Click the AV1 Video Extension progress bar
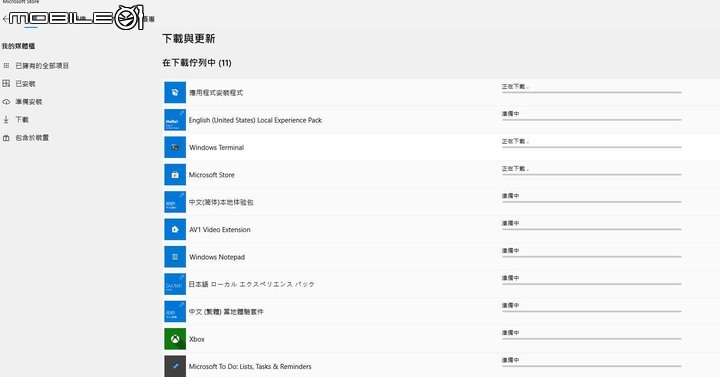The image size is (720, 377). (x=591, y=229)
